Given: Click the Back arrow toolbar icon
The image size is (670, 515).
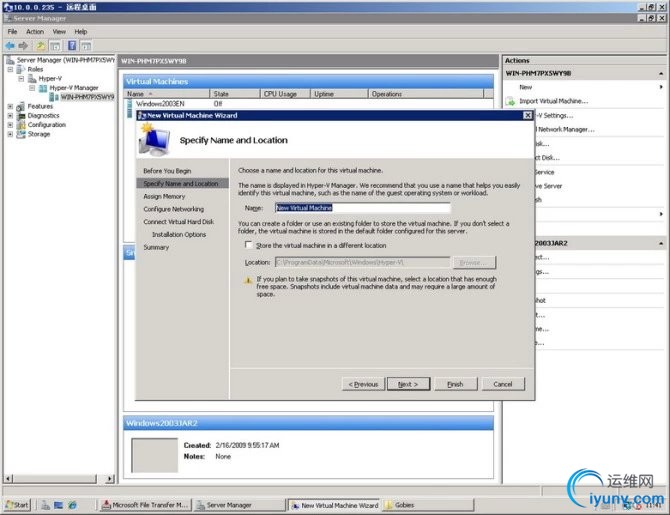Looking at the screenshot, I should 10,46.
